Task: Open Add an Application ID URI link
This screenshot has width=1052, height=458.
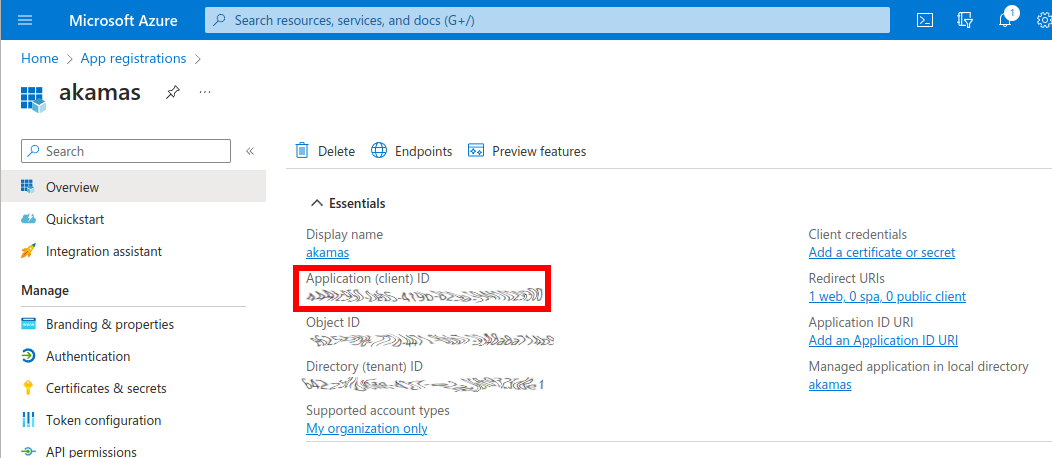Action: coord(883,340)
